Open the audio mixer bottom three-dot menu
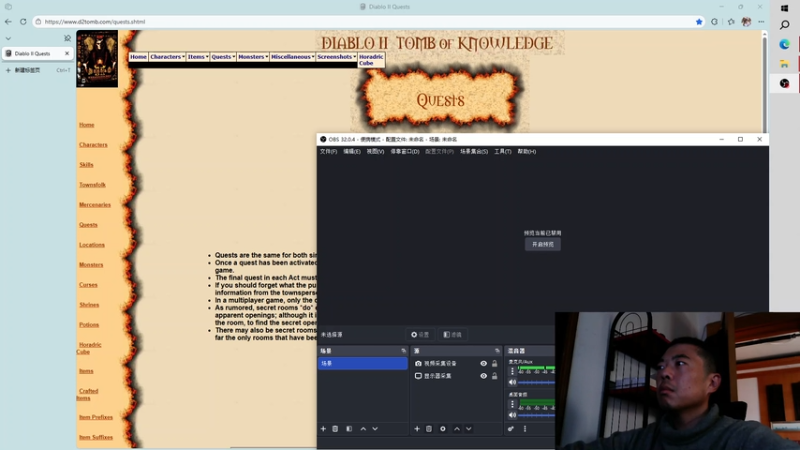The image size is (800, 450). (524, 429)
